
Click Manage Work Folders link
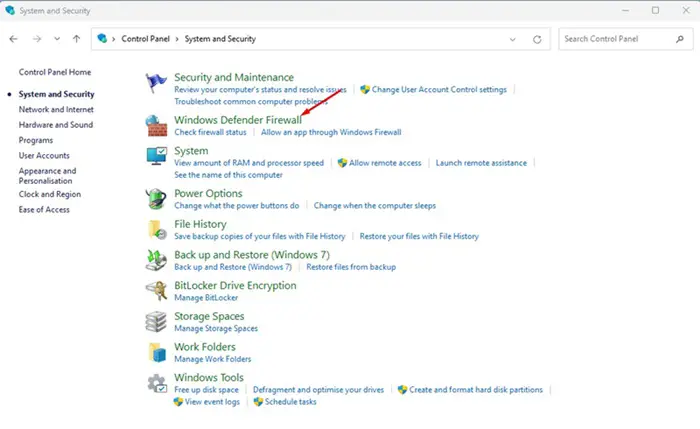212,359
